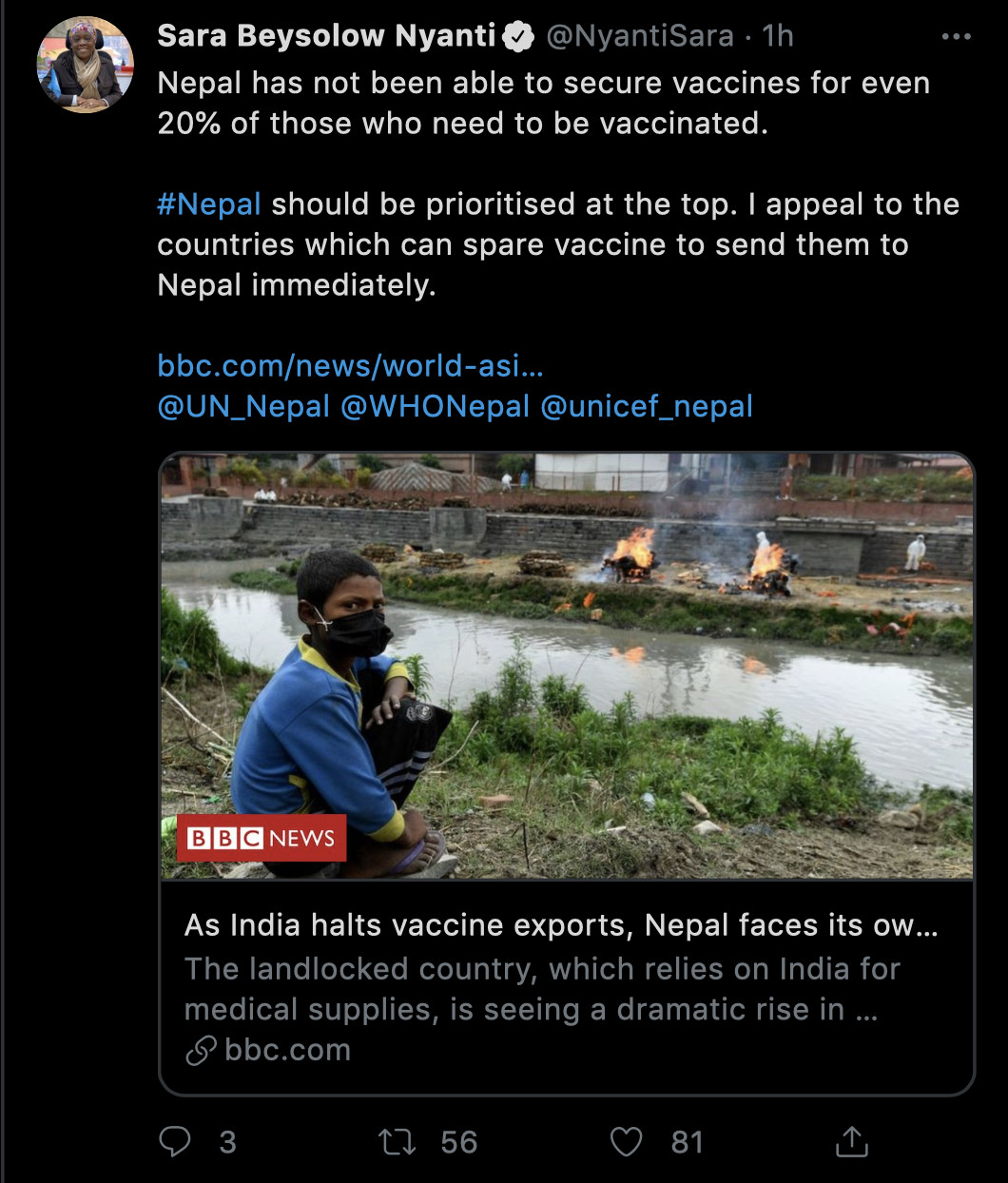The height and width of the screenshot is (1183, 1008).
Task: Click the chain link icon beside bbc.com
Action: [201, 1050]
